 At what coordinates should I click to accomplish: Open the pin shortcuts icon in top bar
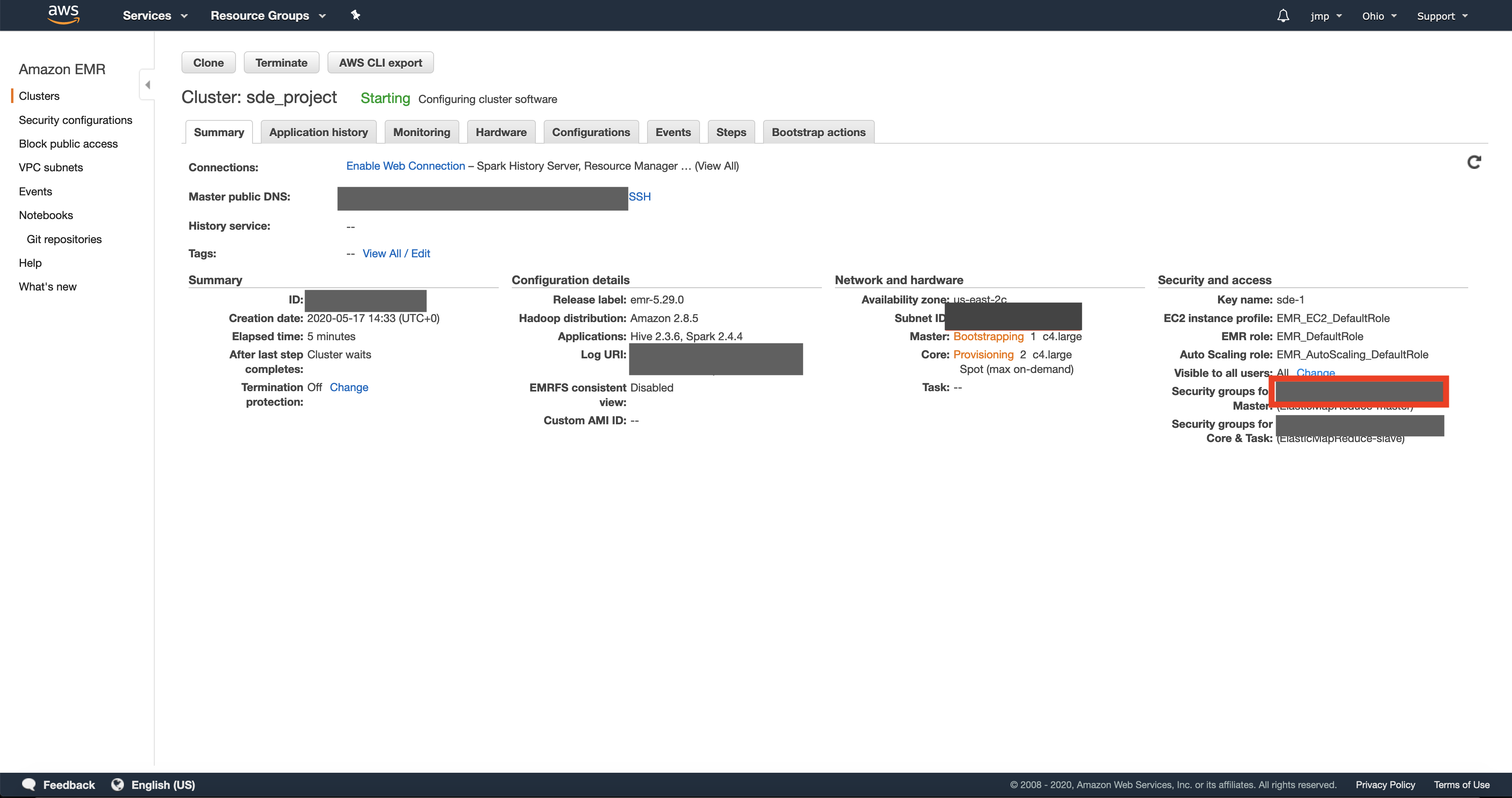click(x=355, y=15)
